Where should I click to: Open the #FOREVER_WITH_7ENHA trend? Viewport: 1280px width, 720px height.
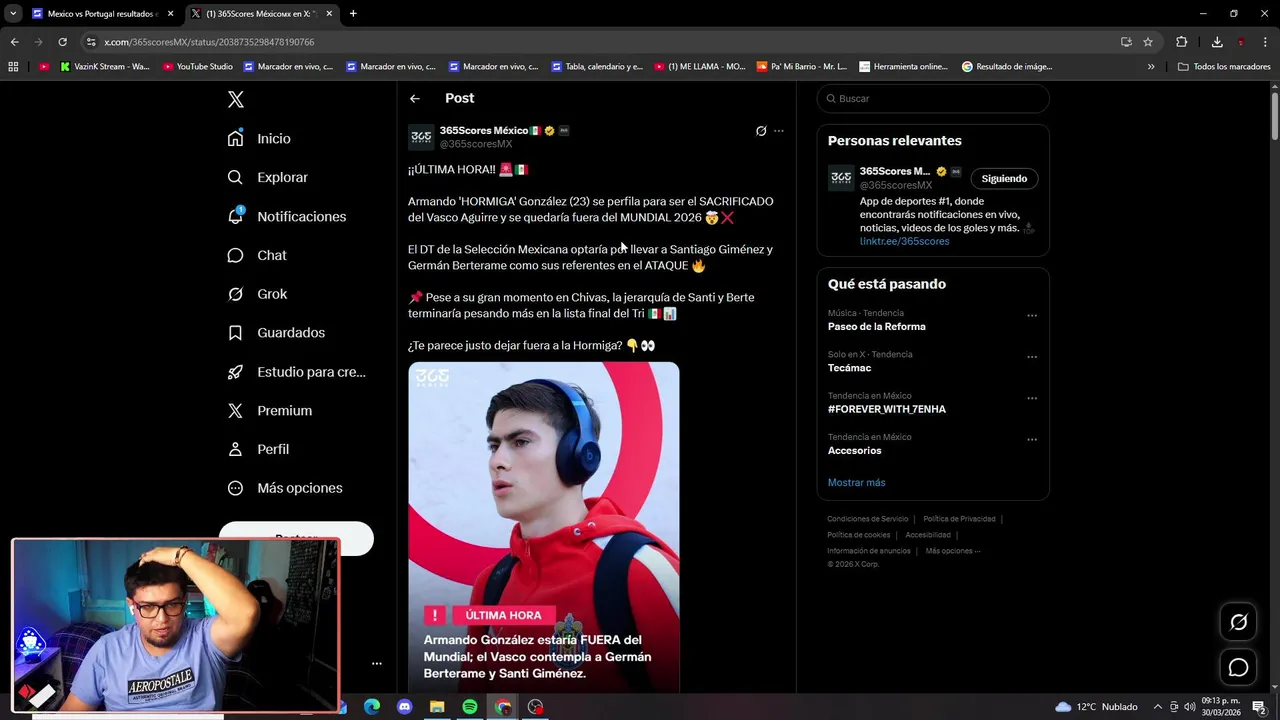[x=887, y=409]
